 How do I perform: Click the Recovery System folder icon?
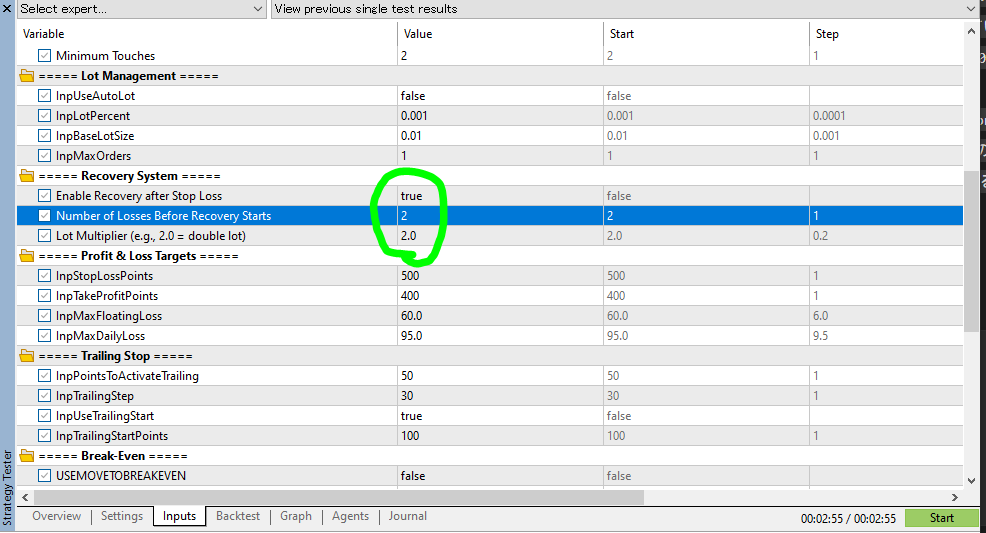coord(26,176)
